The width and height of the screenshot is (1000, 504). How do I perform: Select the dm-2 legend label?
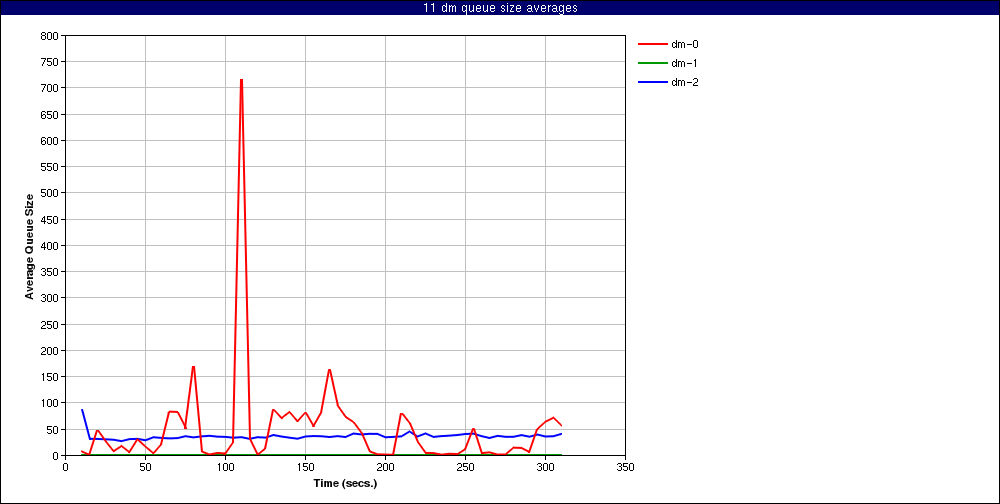click(685, 82)
